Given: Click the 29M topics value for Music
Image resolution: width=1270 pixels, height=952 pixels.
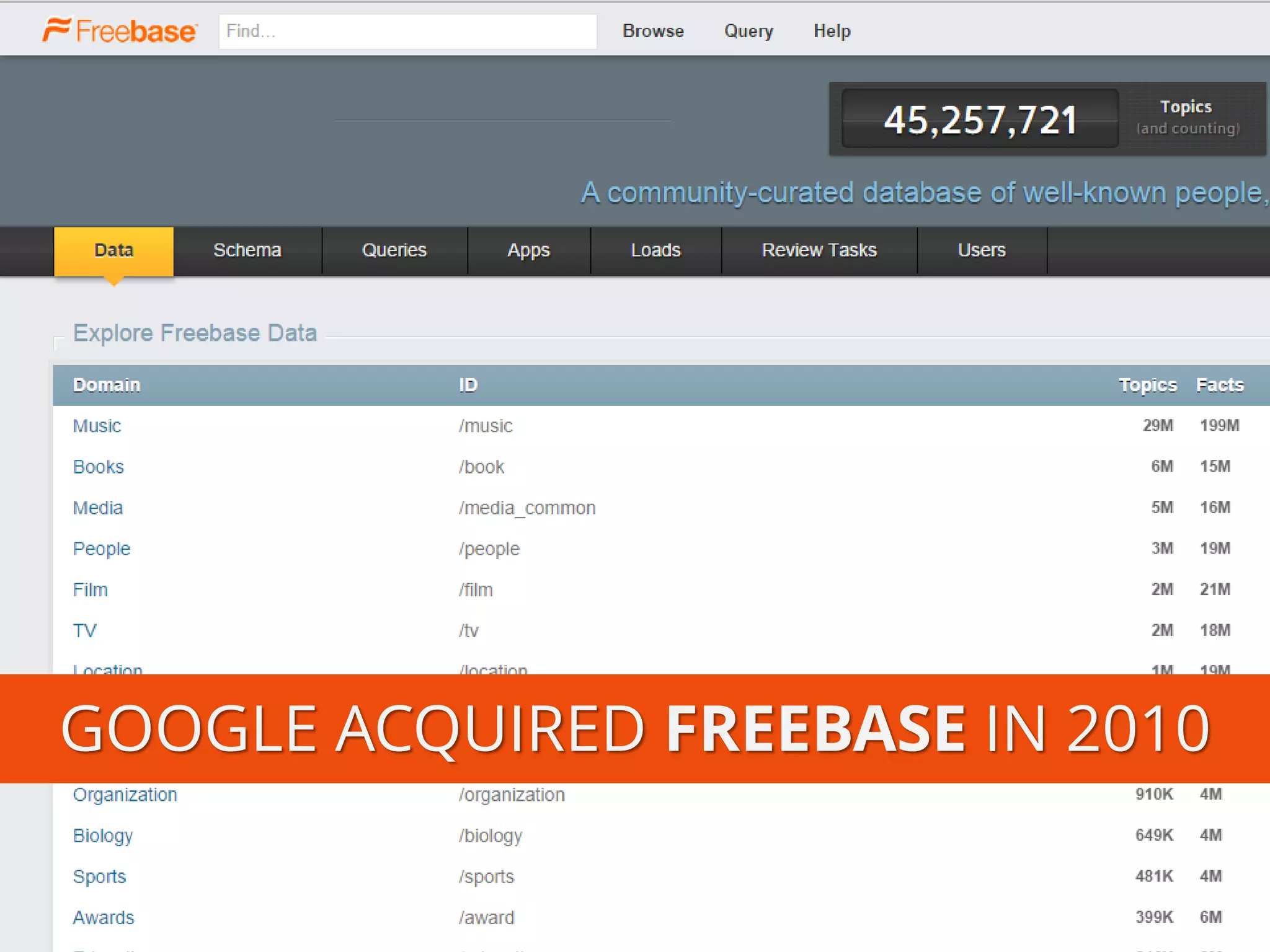Looking at the screenshot, I should pyautogui.click(x=1158, y=425).
